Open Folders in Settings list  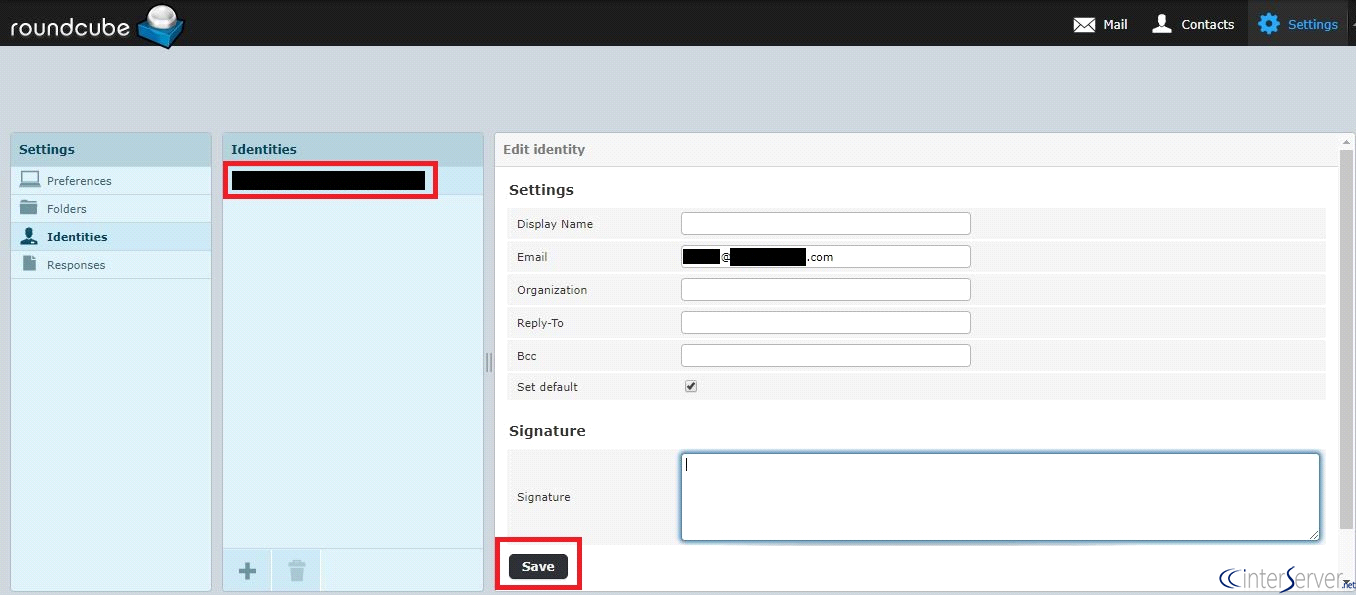[x=111, y=209]
